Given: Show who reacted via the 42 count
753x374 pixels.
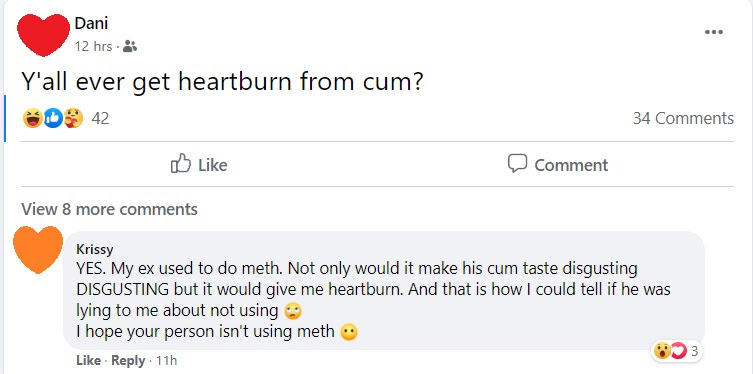Looking at the screenshot, I should point(100,118).
